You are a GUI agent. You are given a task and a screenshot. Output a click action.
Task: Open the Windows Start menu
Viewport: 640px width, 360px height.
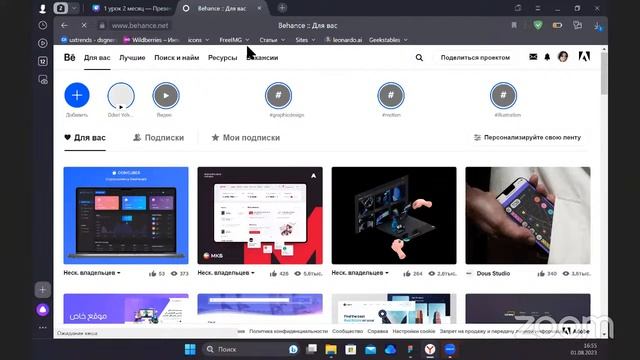pyautogui.click(x=190, y=349)
